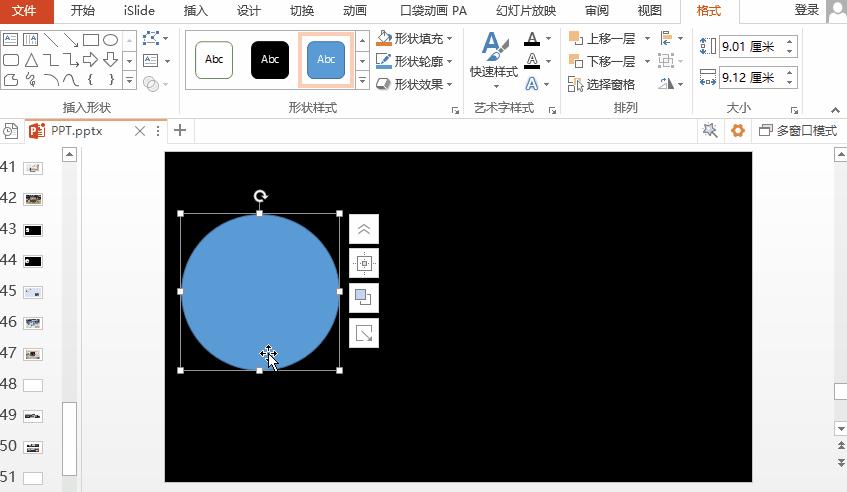This screenshot has width=847, height=492.
Task: Expand the shape styles gallery
Action: pos(362,81)
